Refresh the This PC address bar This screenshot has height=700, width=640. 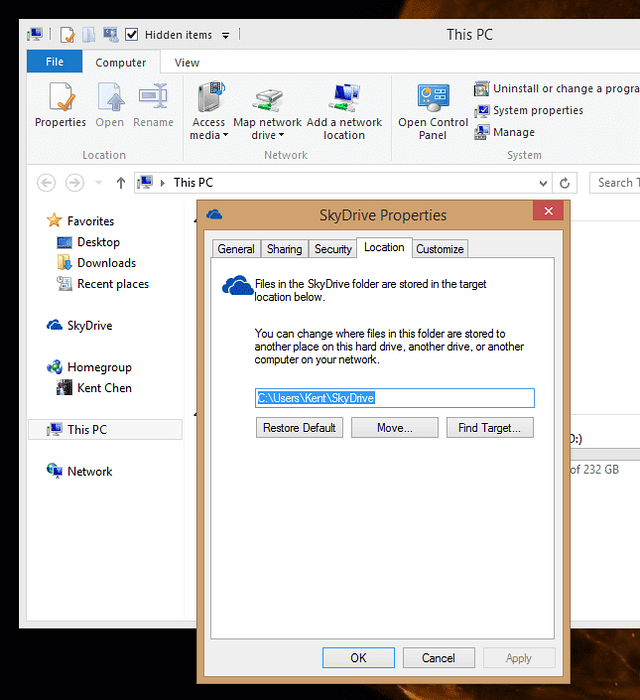(x=565, y=183)
